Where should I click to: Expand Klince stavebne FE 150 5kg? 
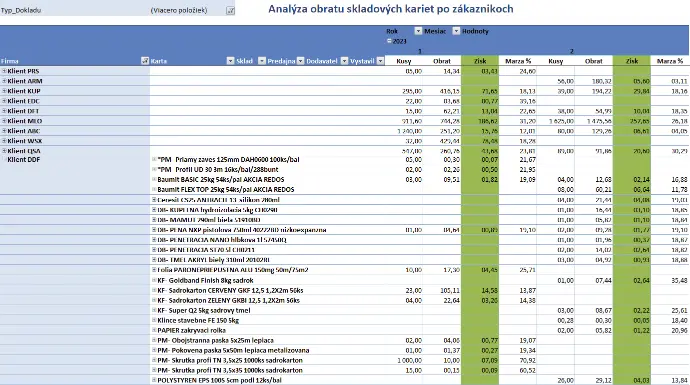(x=154, y=320)
